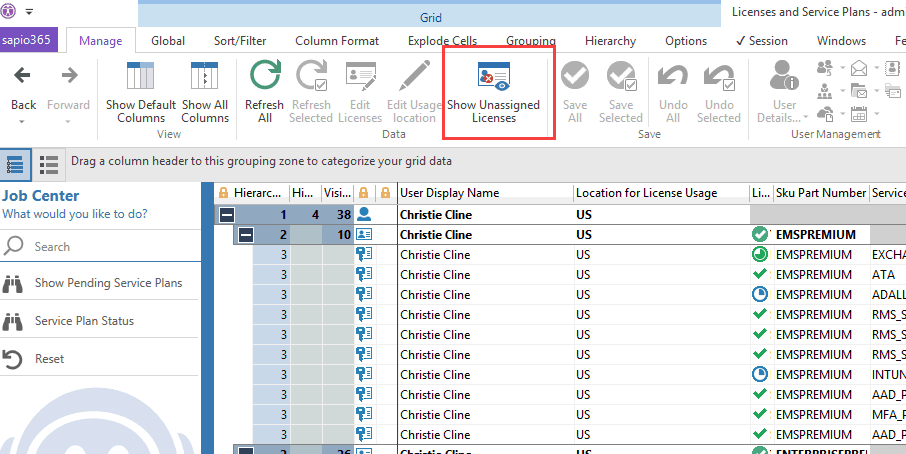
Task: Open Show Pending Service Plans binoculars
Action: pyautogui.click(x=14, y=283)
